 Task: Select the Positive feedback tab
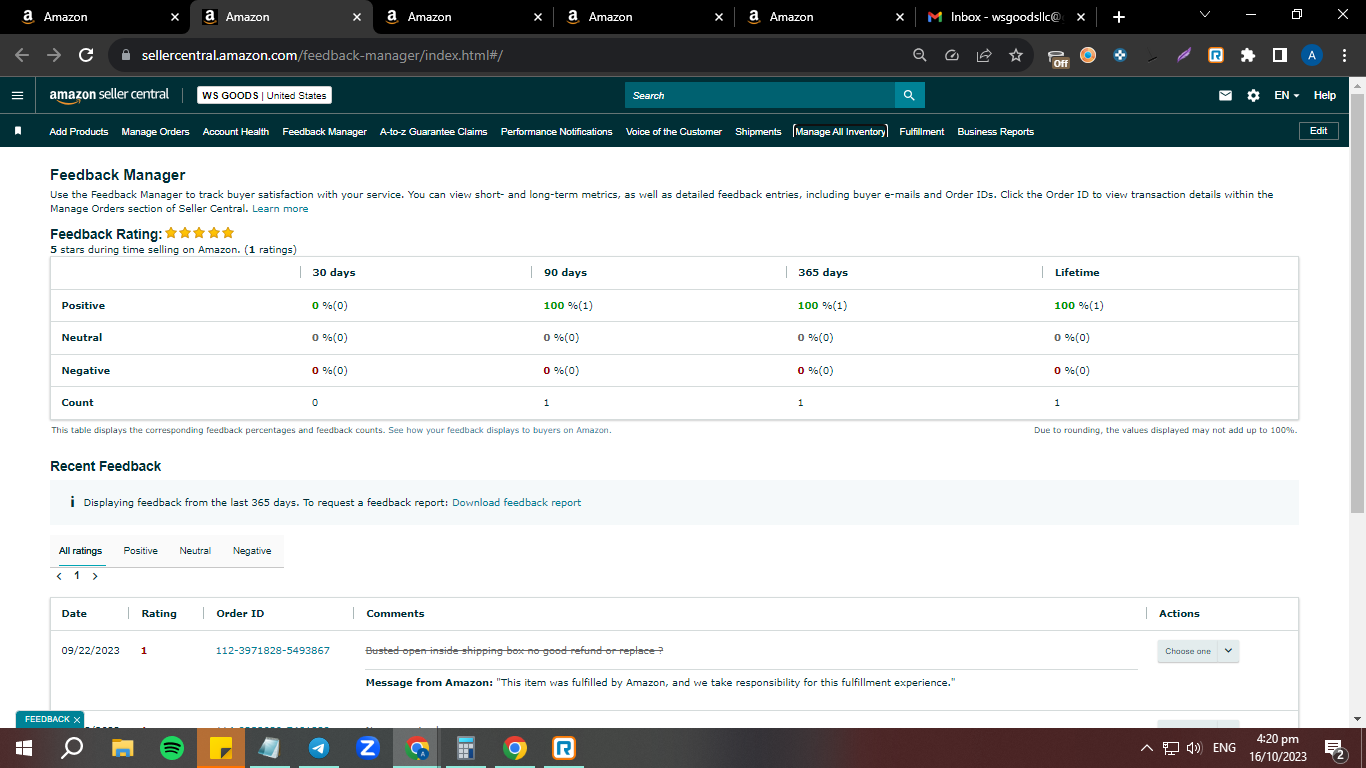[x=141, y=551]
